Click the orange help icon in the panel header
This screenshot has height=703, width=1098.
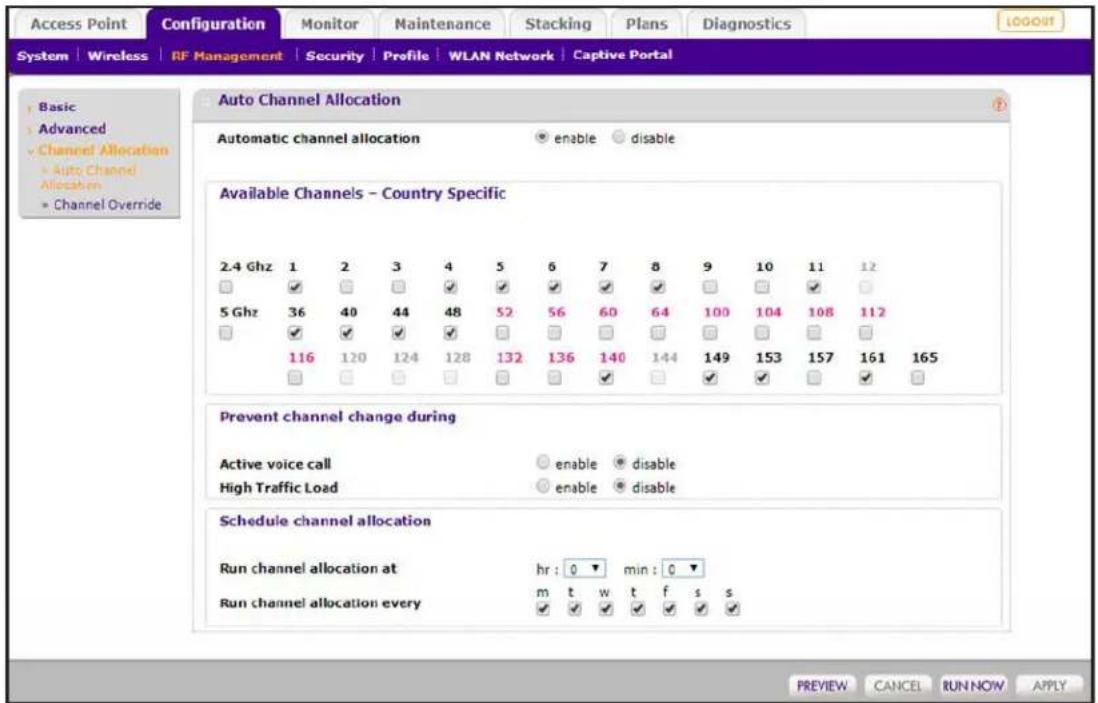click(x=999, y=104)
